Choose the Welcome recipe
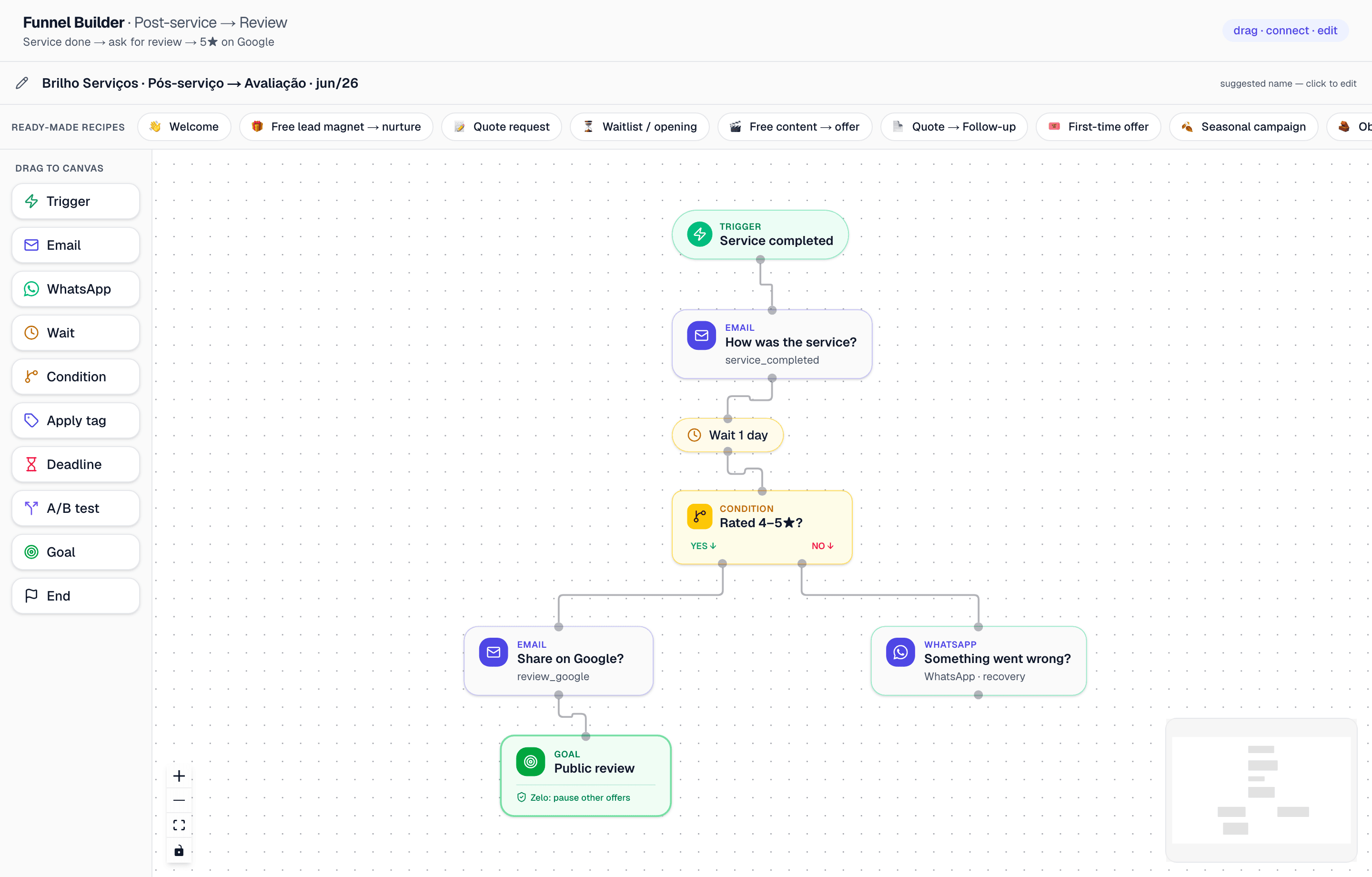1372x877 pixels. [184, 127]
